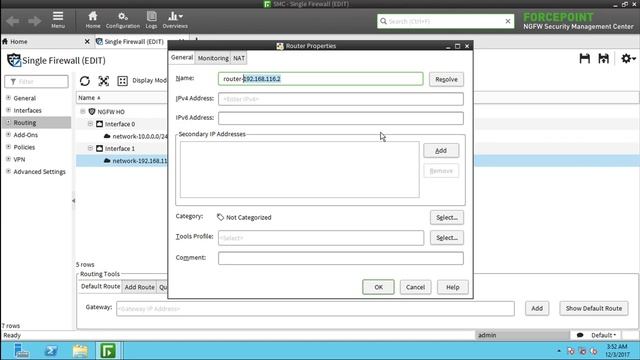Viewport: 640px width, 360px height.
Task: Click the filter field in sidebar
Action: 36,82
